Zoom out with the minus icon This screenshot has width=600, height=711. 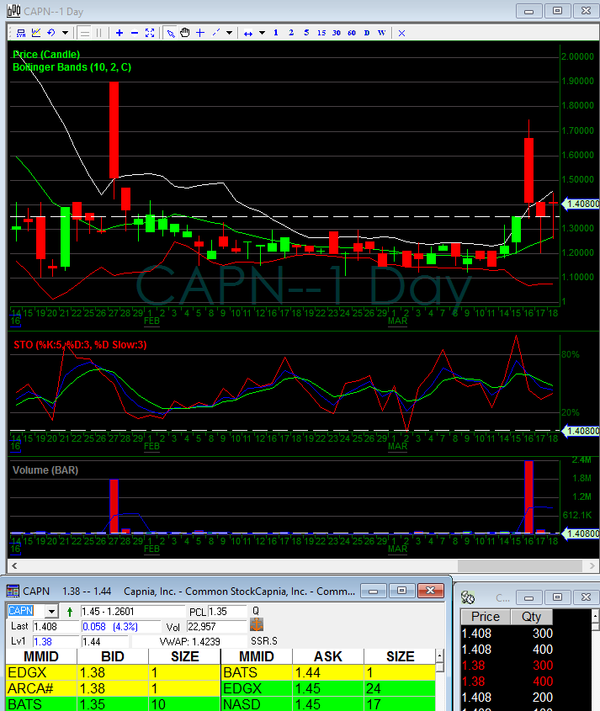[134, 32]
